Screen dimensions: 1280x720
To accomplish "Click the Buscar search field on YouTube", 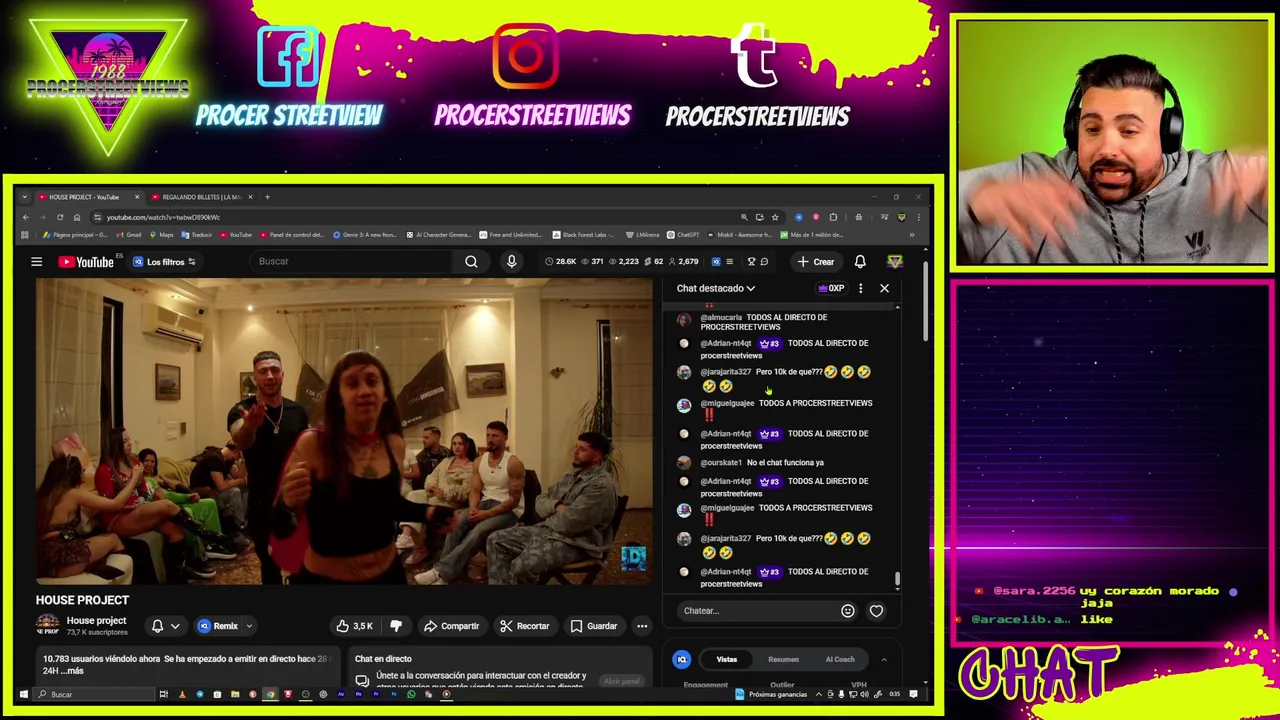I will tap(350, 261).
